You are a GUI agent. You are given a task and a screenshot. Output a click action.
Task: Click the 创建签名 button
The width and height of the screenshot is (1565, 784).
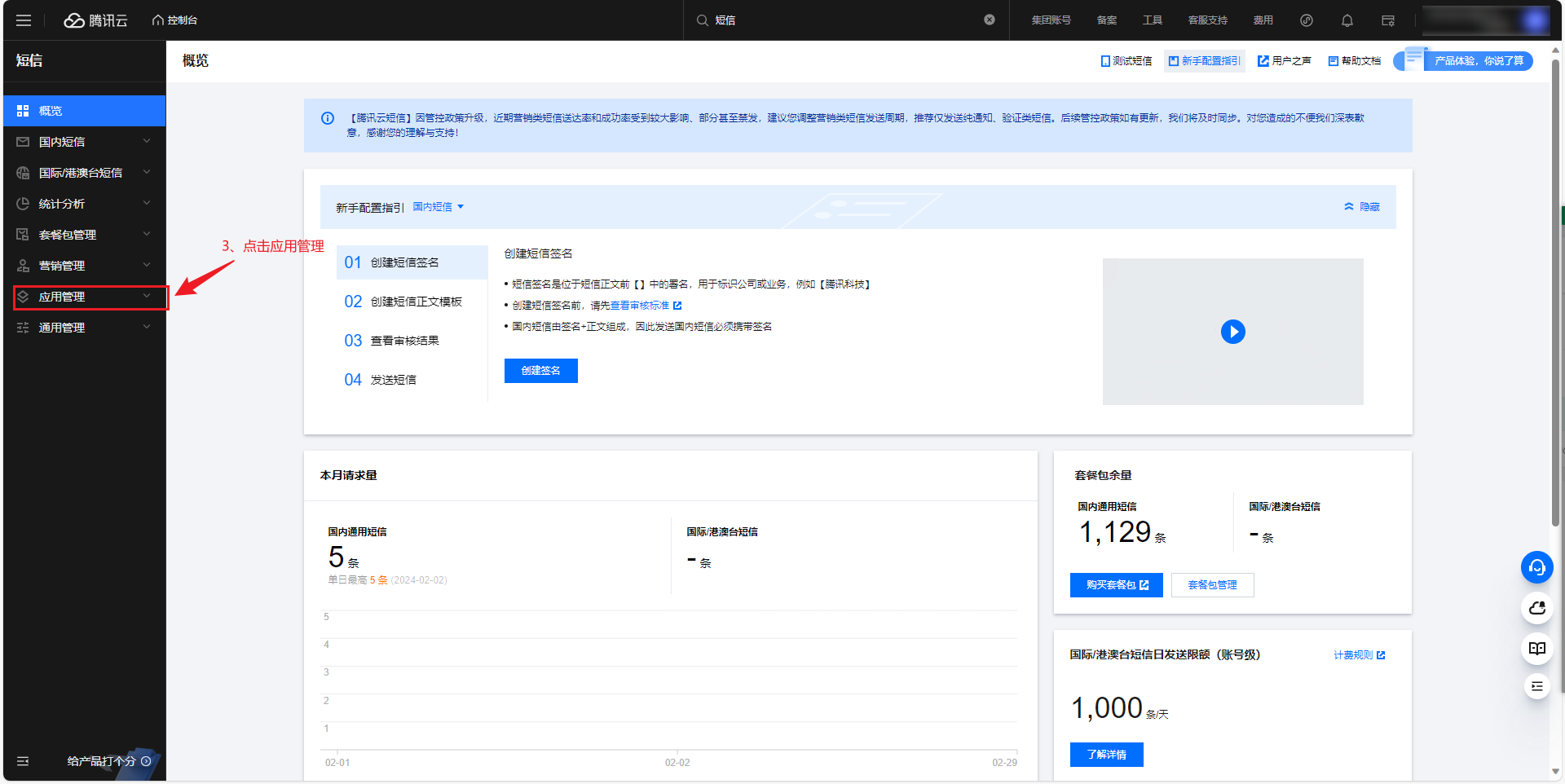(541, 371)
